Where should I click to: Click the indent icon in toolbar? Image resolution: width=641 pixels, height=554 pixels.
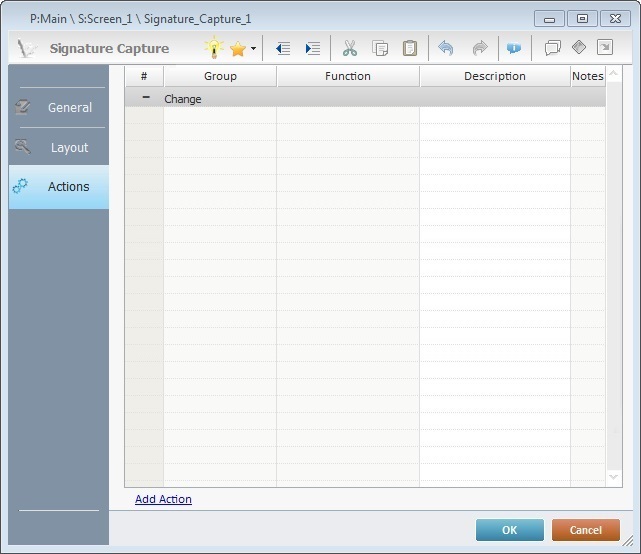[x=313, y=48]
